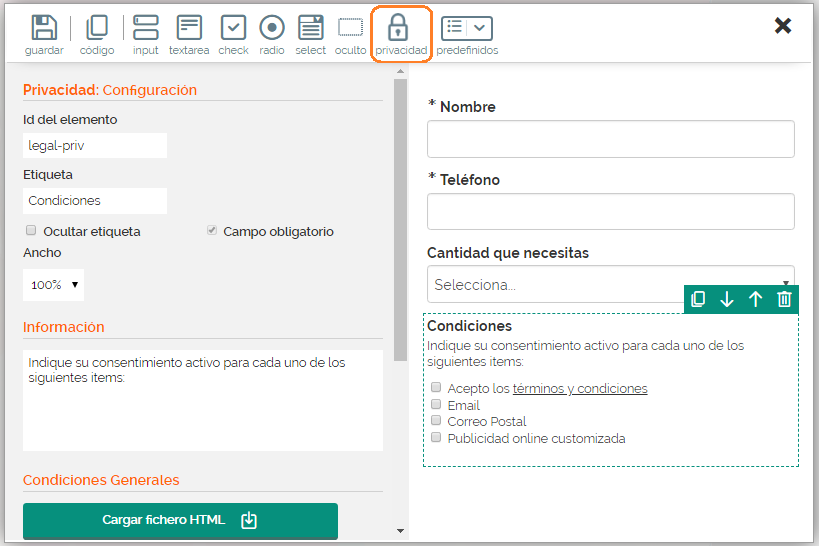Check the Email consent checkbox
819x546 pixels.
[436, 404]
